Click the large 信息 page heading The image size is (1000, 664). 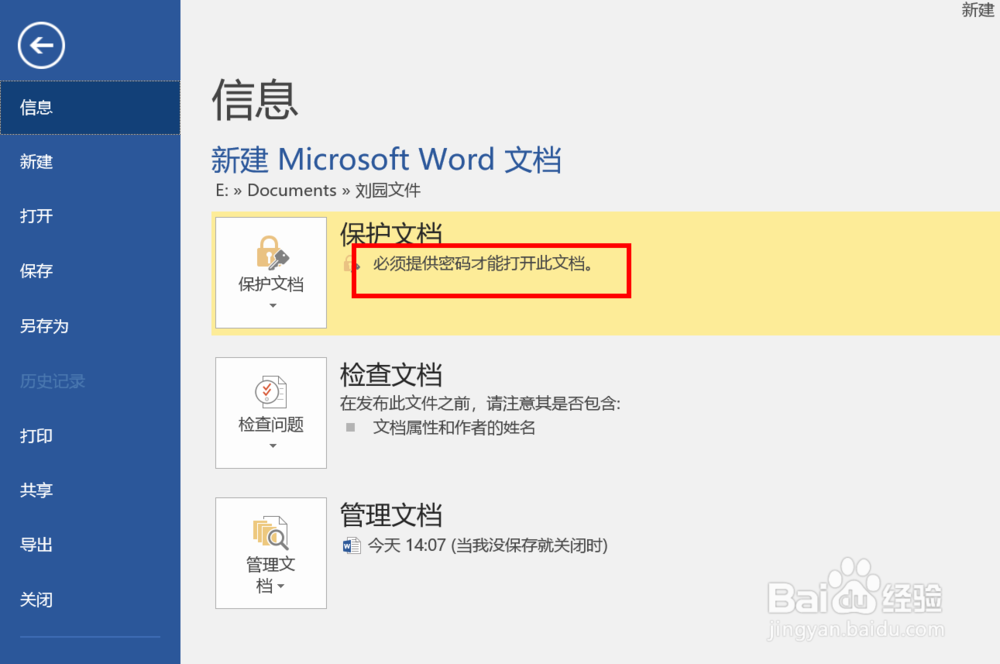(254, 100)
